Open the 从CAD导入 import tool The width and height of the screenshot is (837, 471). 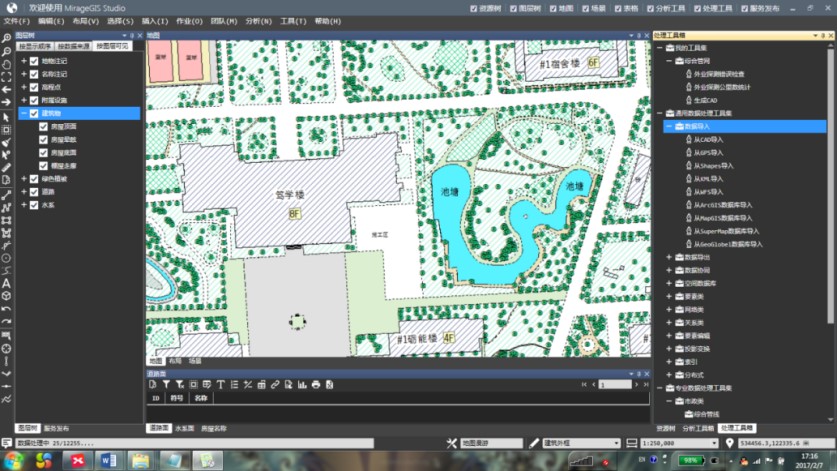click(714, 139)
